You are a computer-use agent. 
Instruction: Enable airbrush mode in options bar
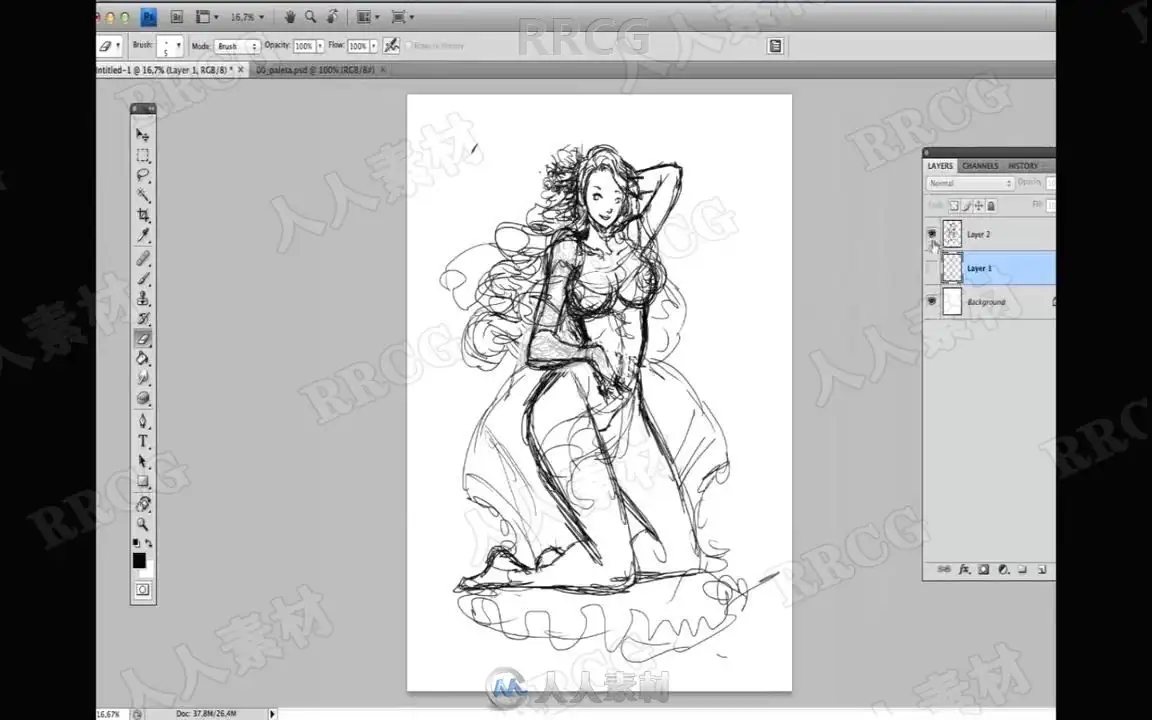point(391,46)
